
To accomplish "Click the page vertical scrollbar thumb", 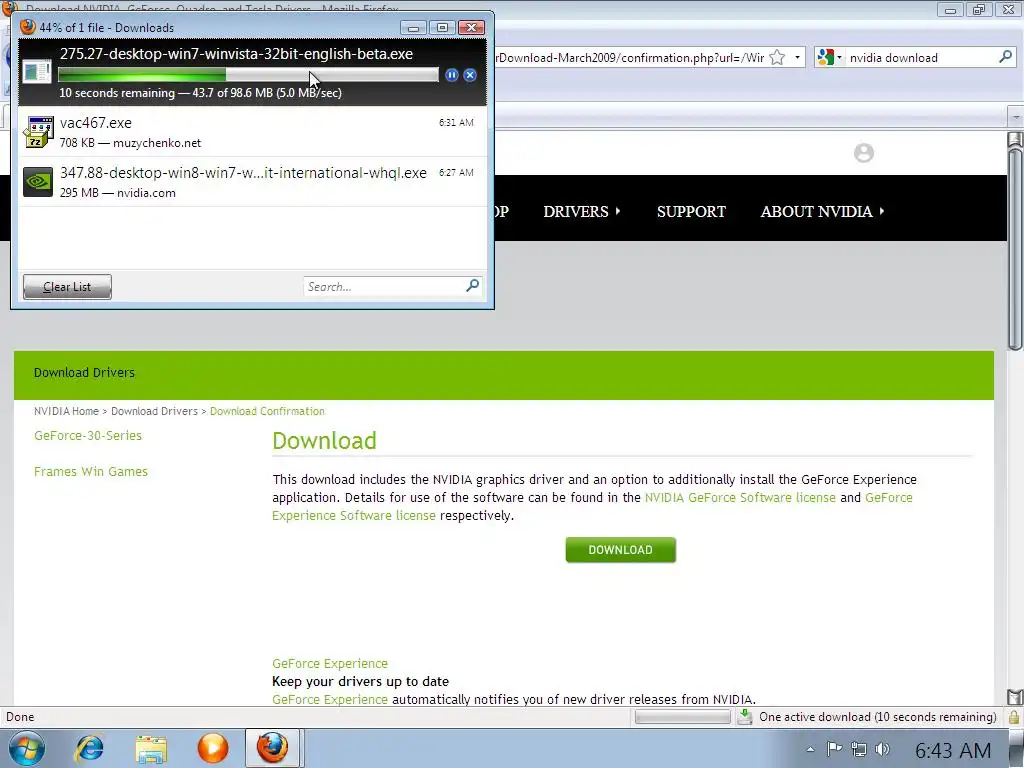I will [x=1015, y=248].
